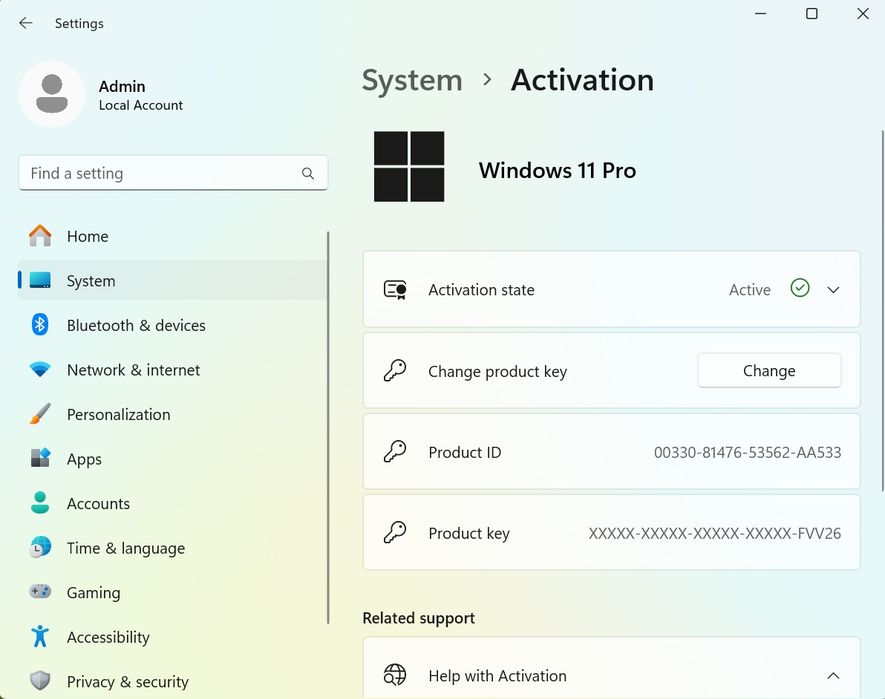Click the Privacy & security shield icon
The width and height of the screenshot is (885, 699).
[x=40, y=681]
